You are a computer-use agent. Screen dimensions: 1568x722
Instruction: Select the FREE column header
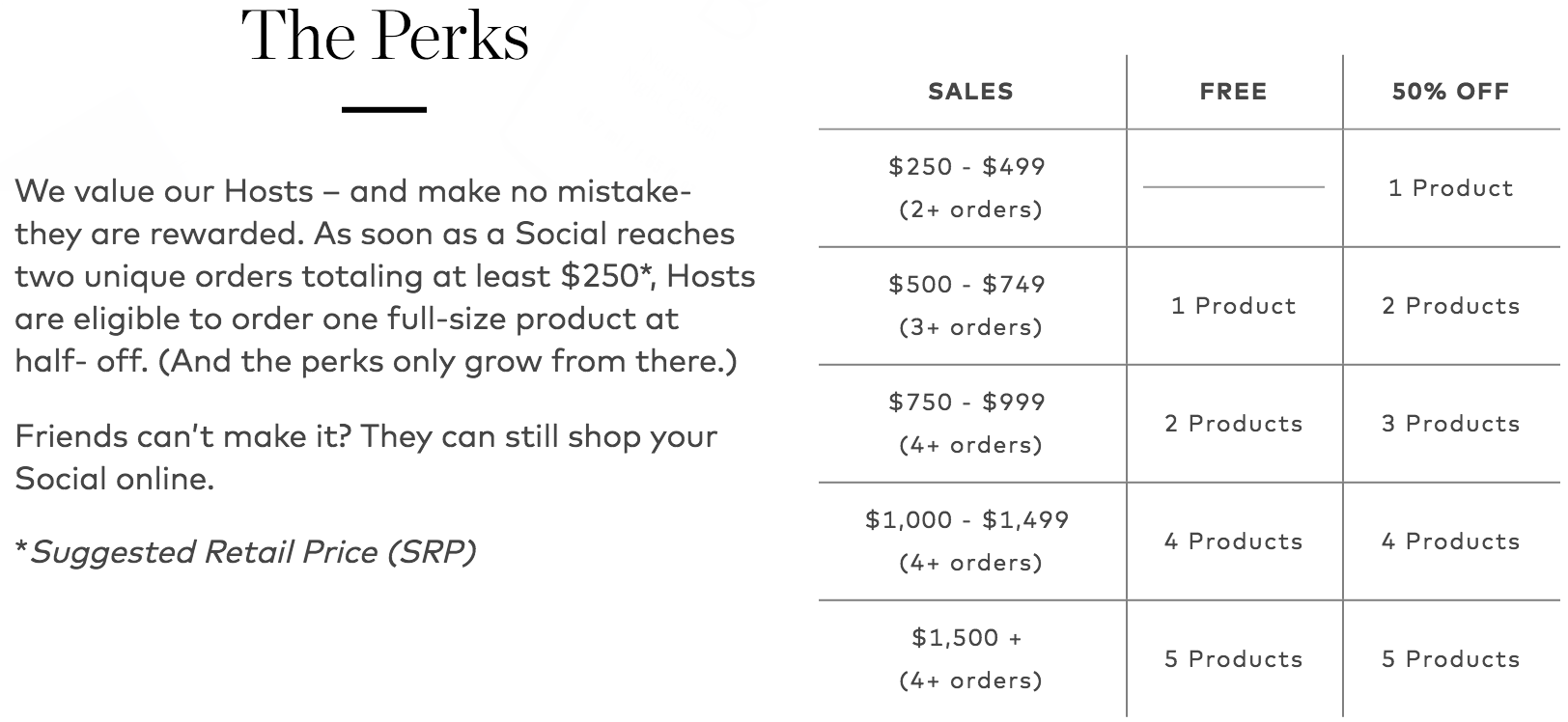[1233, 92]
